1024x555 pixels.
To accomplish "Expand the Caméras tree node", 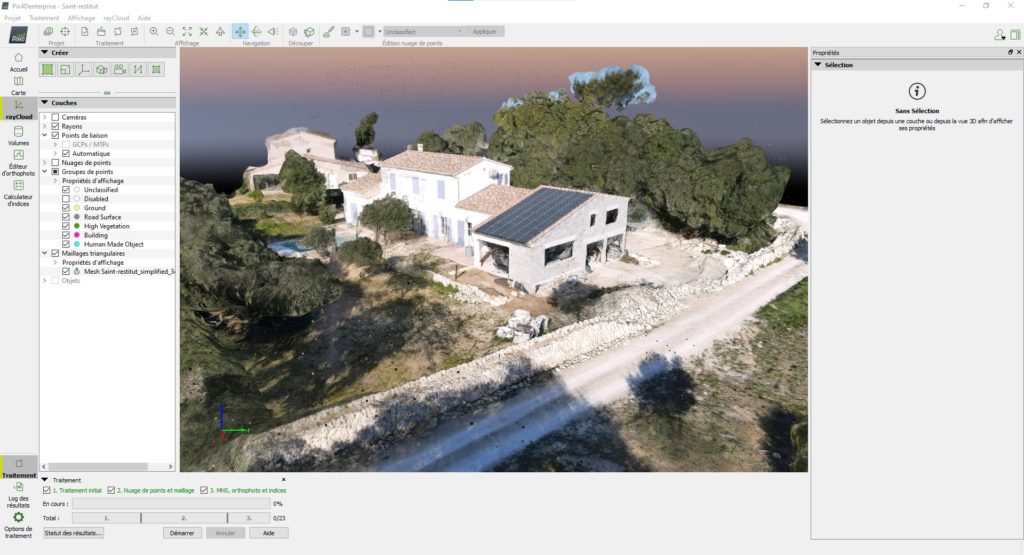I will coord(45,118).
